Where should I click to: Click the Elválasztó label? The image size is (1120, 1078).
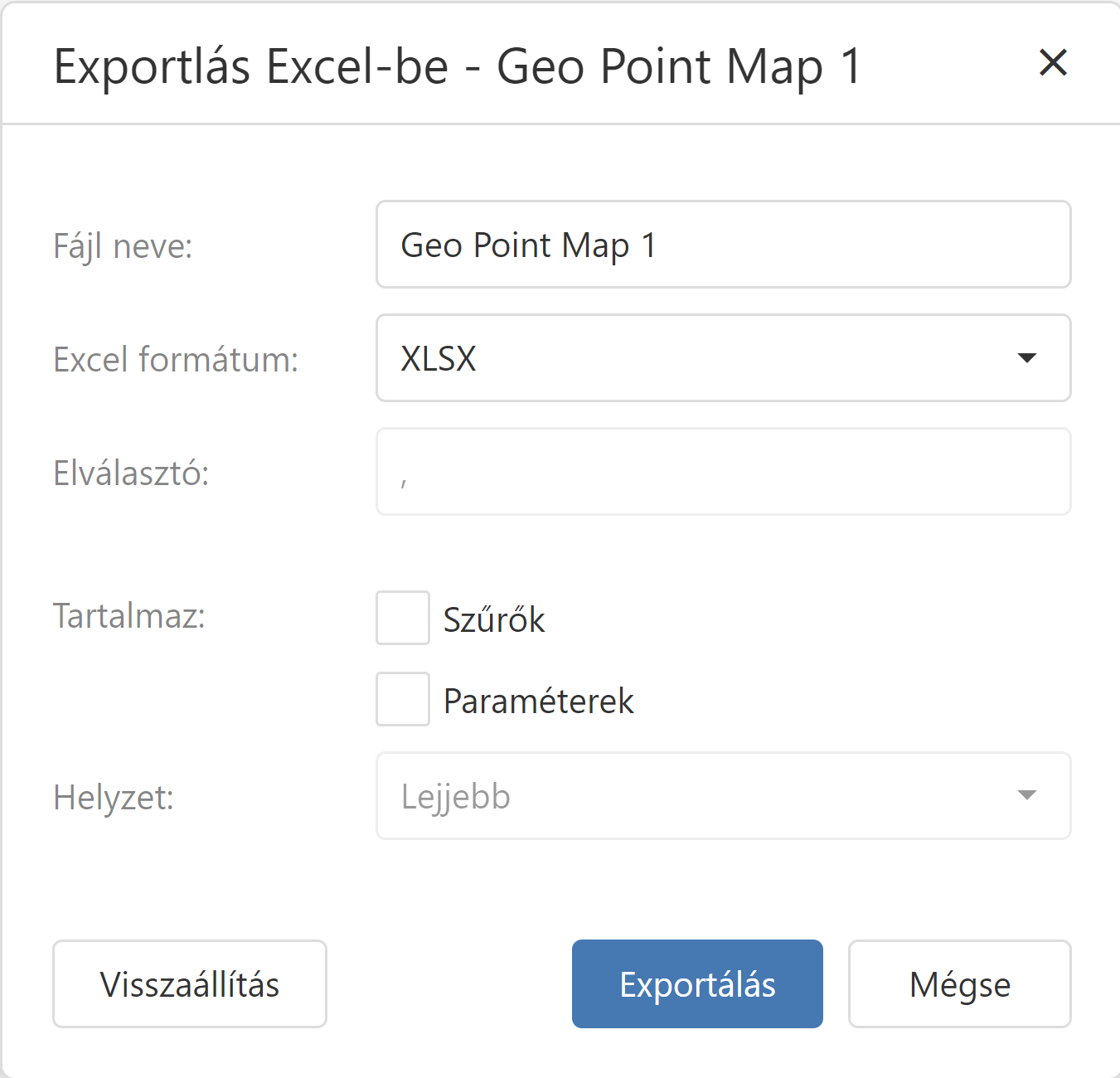pyautogui.click(x=131, y=473)
